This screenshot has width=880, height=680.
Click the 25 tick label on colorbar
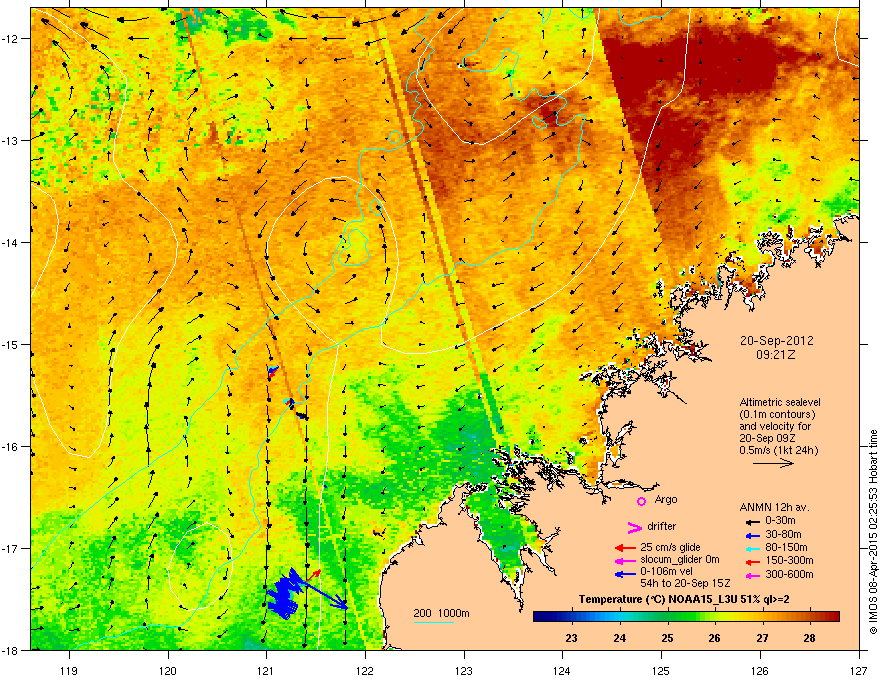pos(667,638)
